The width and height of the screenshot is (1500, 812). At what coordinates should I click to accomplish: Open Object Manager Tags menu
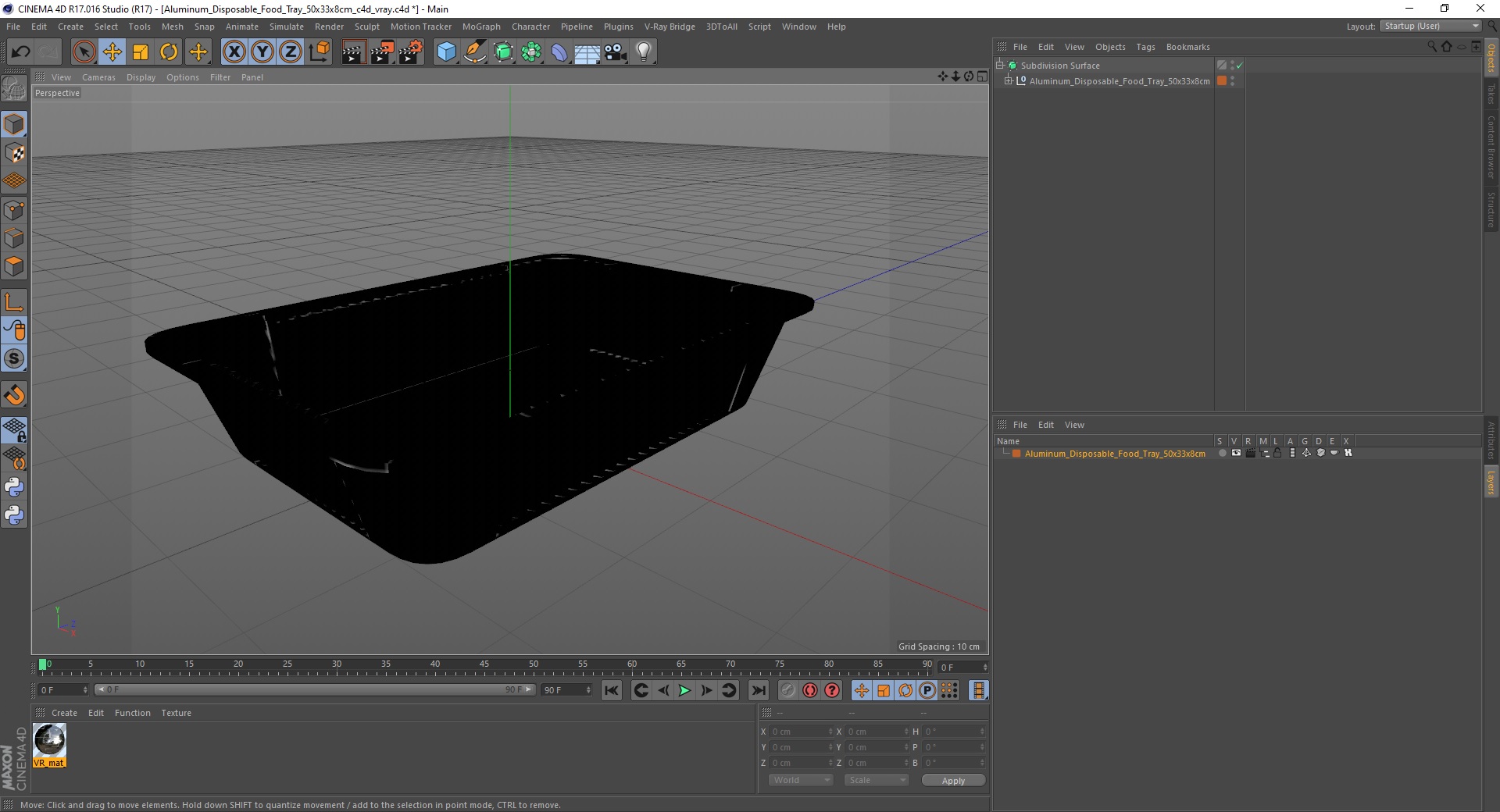click(x=1145, y=47)
